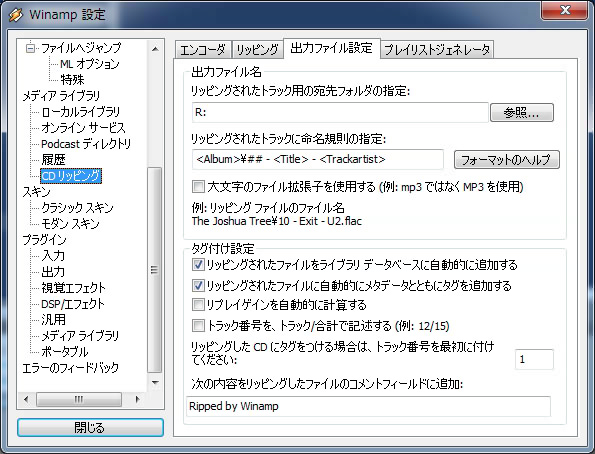Collapse the ファイルへジャンプ tree node

click(30, 48)
